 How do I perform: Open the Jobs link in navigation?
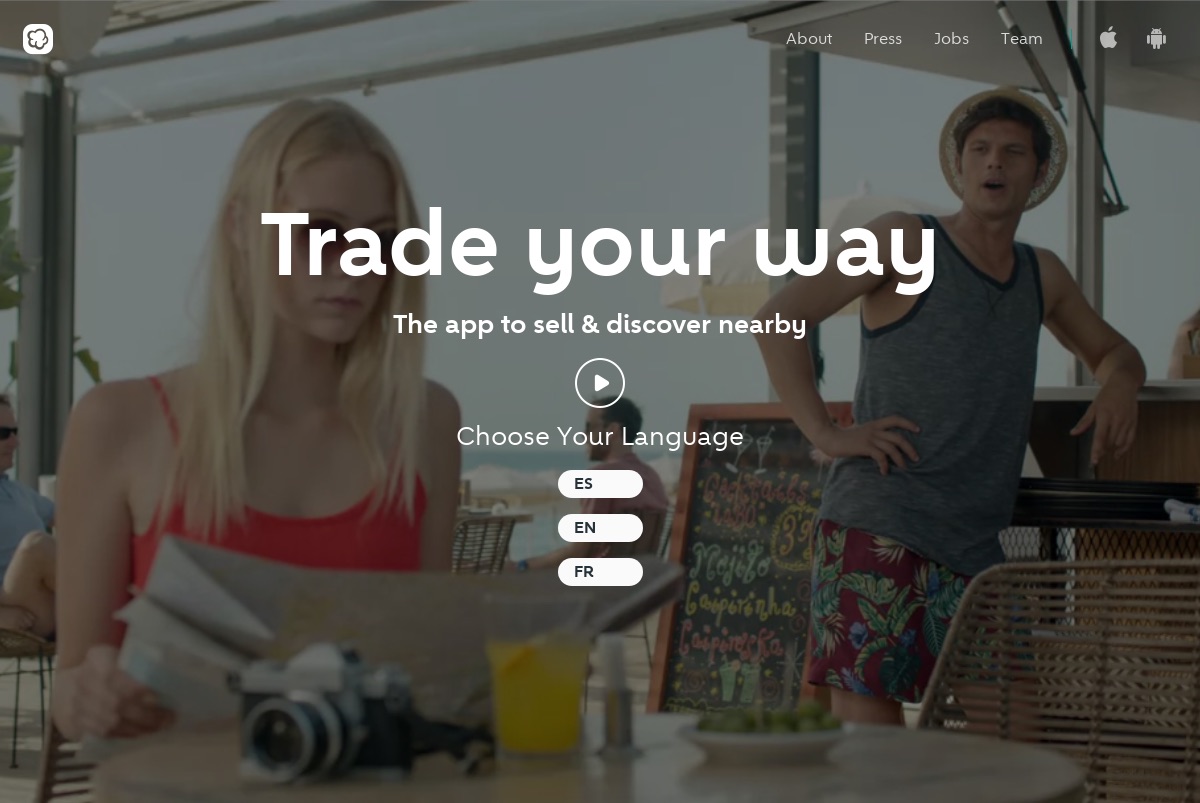(x=951, y=39)
